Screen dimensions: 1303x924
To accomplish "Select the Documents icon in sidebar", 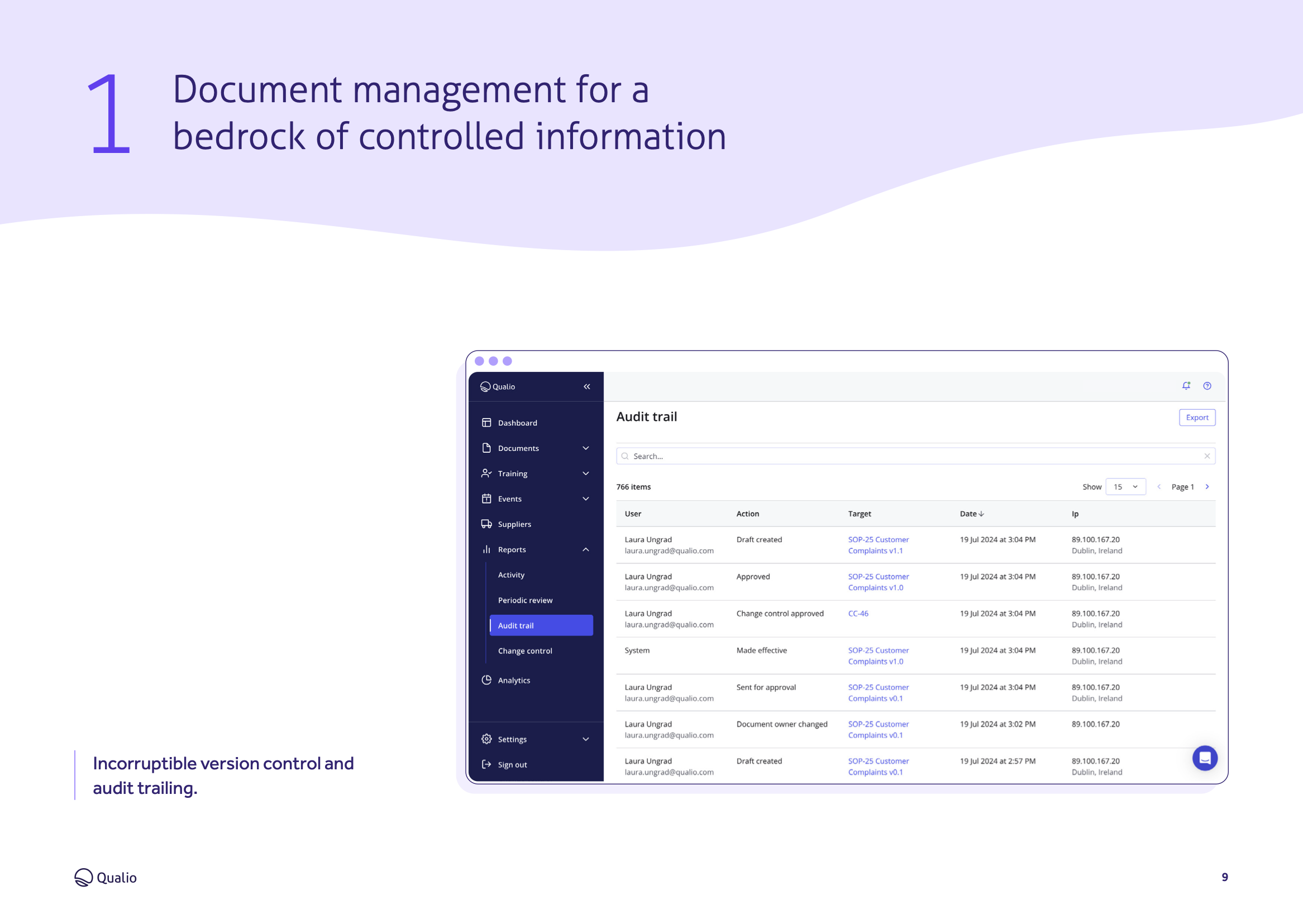I will 486,448.
